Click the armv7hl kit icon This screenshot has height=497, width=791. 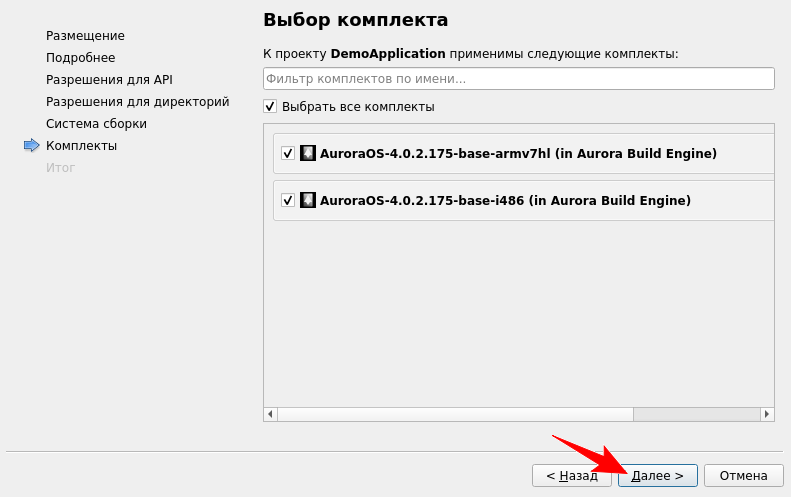(x=308, y=153)
